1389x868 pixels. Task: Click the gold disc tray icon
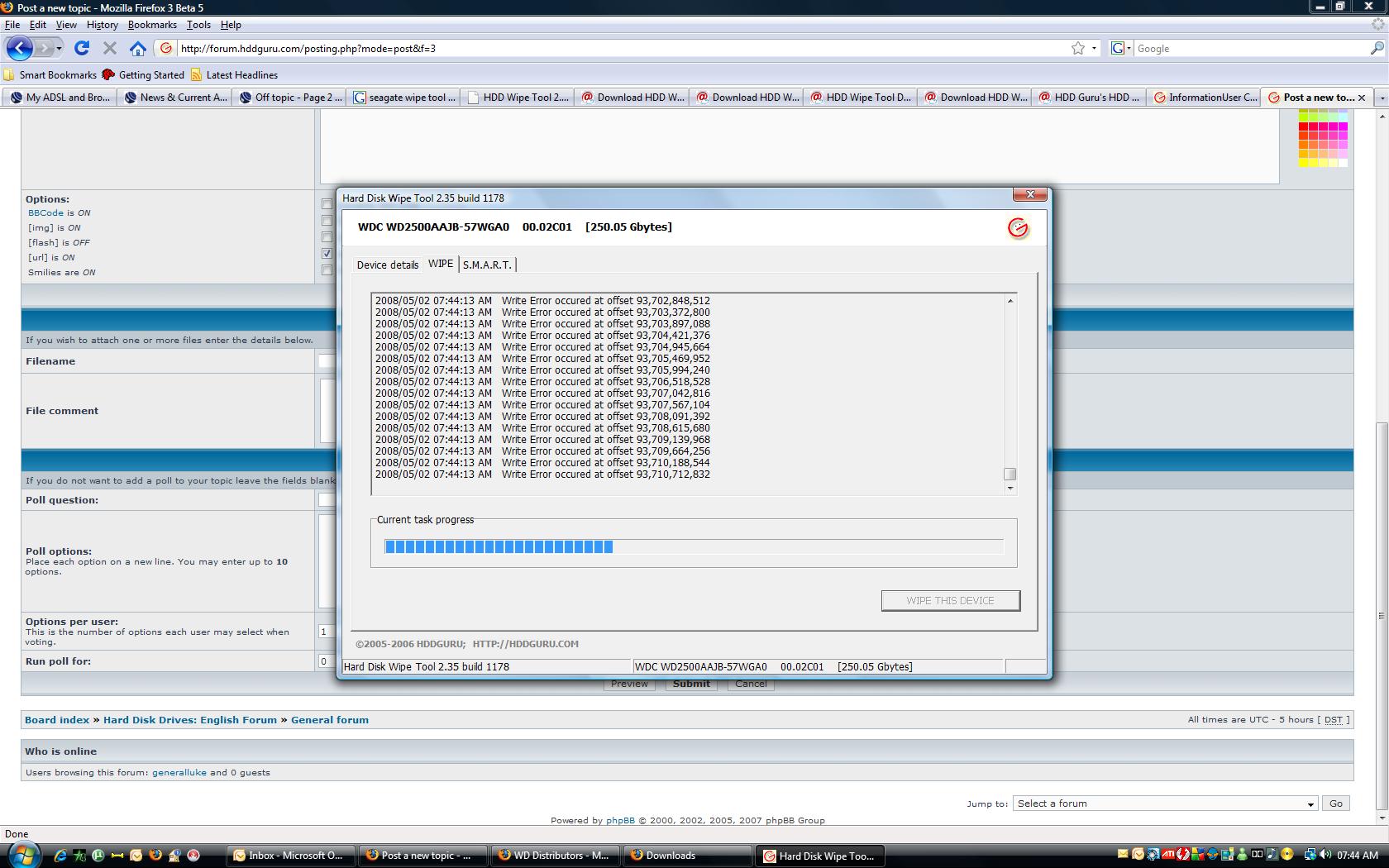pos(1287,855)
